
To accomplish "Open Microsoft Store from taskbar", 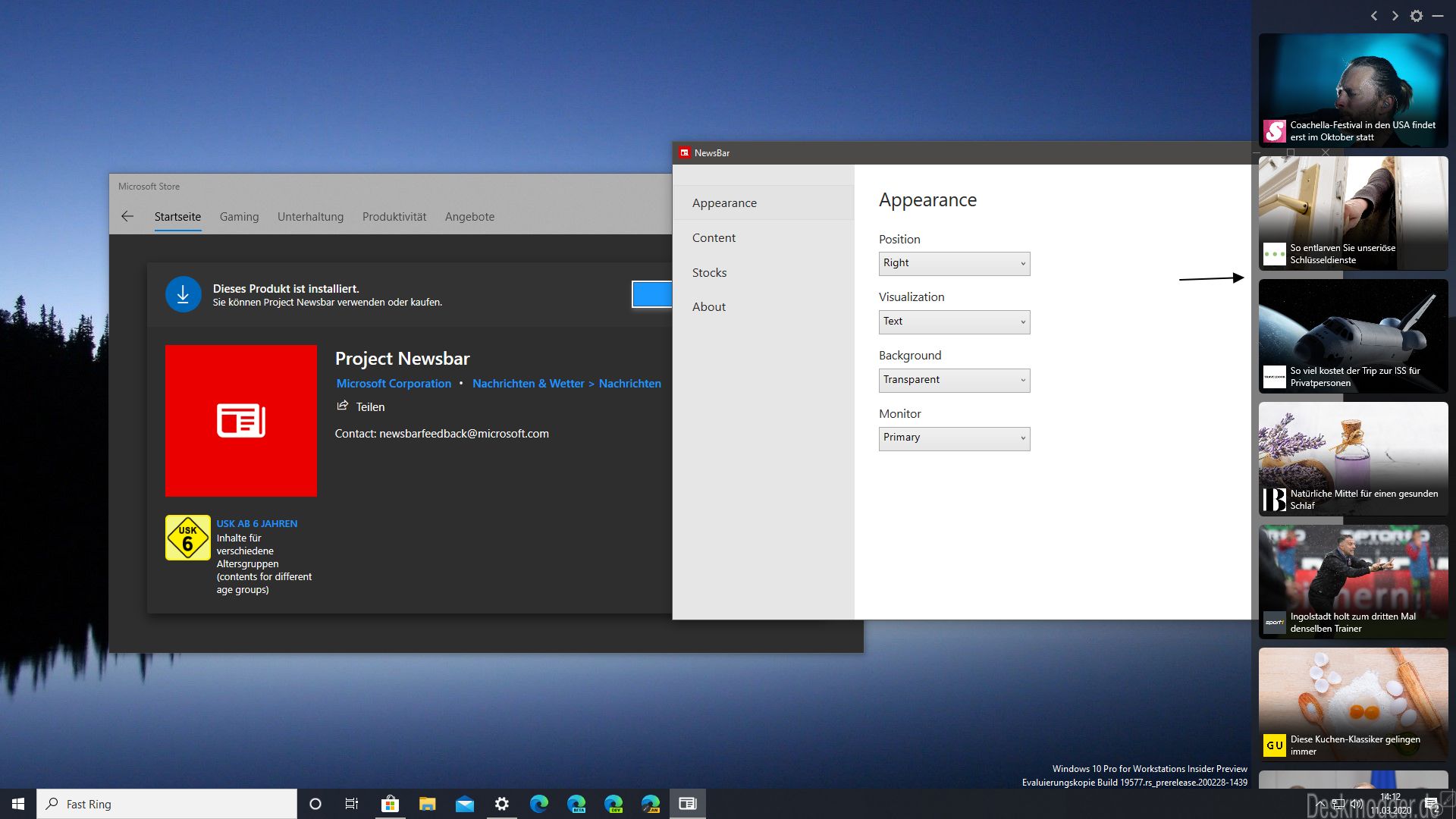I will [390, 804].
